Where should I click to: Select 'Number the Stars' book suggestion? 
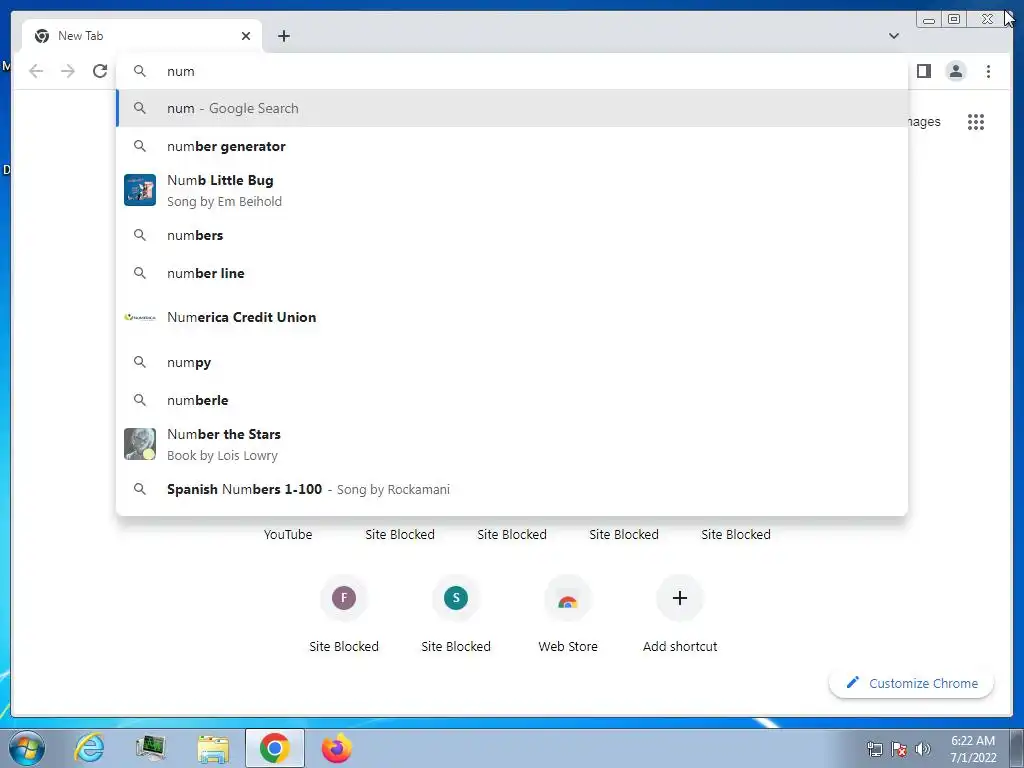click(512, 444)
